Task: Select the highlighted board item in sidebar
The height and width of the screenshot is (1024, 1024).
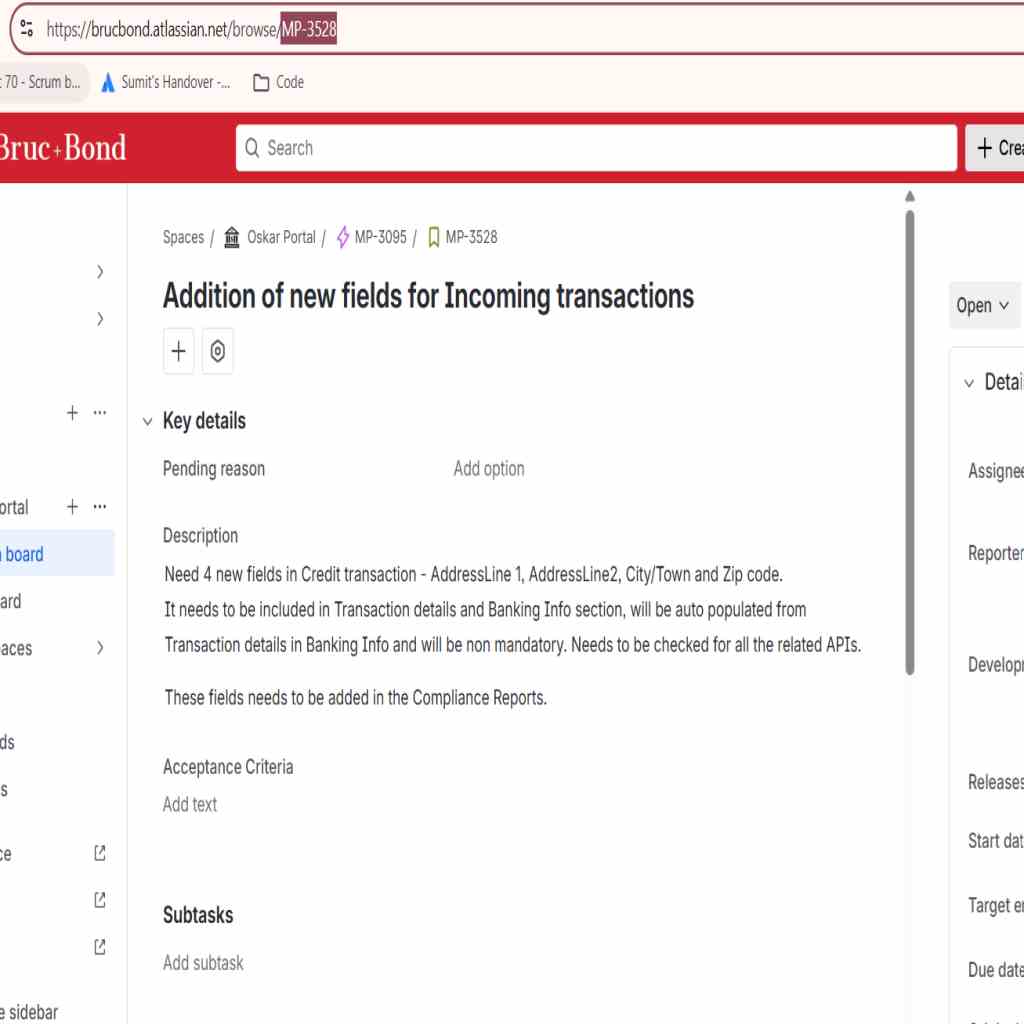Action: tap(40, 554)
